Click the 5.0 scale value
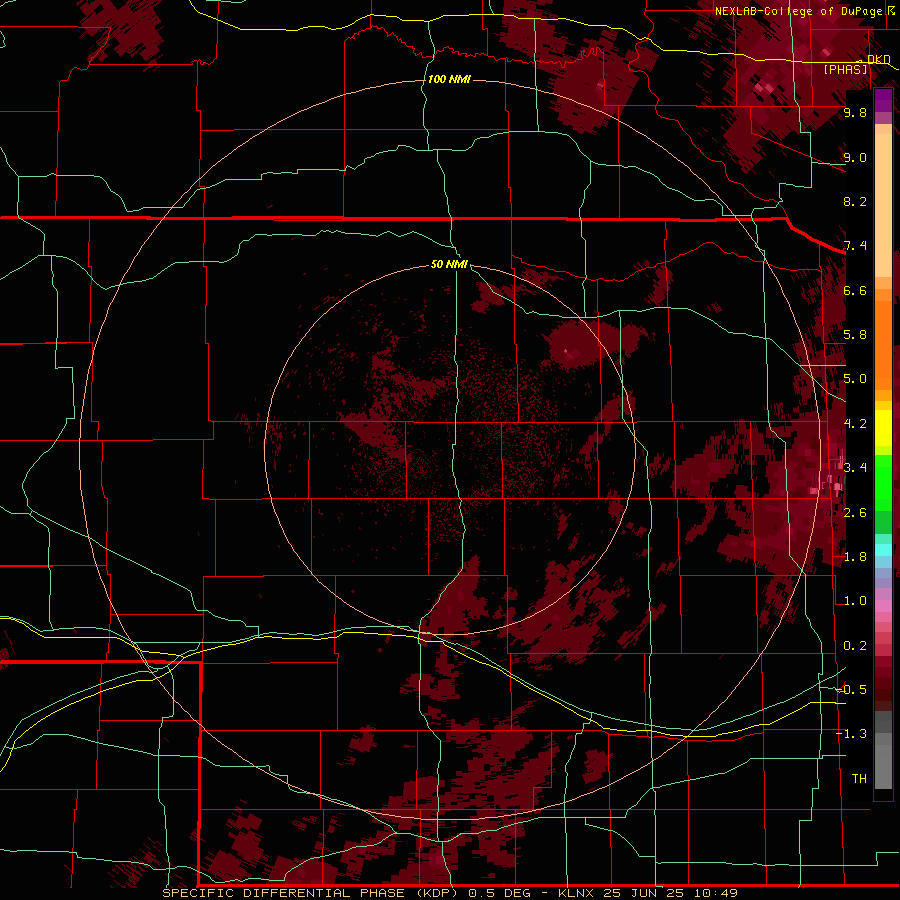Screen dimensions: 900x900 point(855,379)
